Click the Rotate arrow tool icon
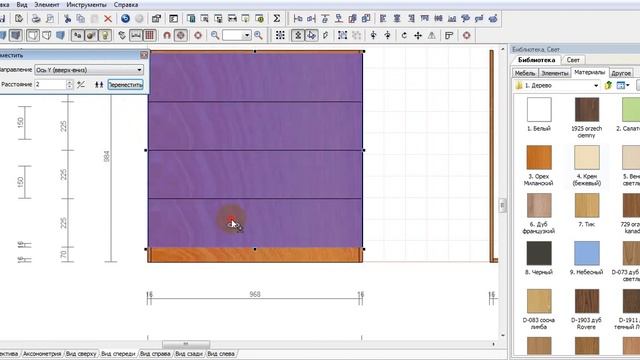 tap(404, 36)
